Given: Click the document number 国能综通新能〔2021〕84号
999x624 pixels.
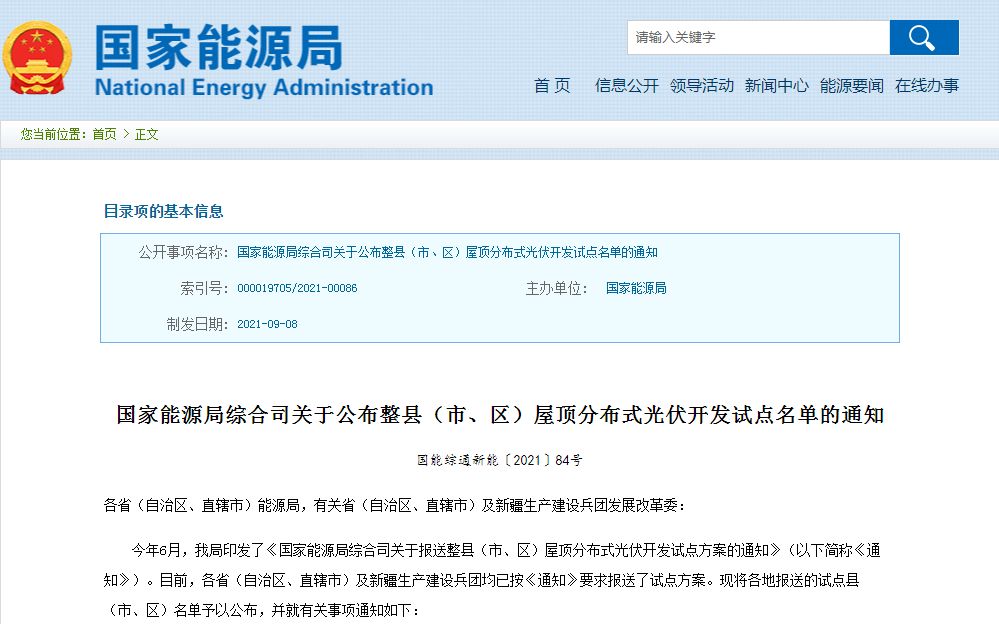Looking at the screenshot, I should click(x=500, y=461).
